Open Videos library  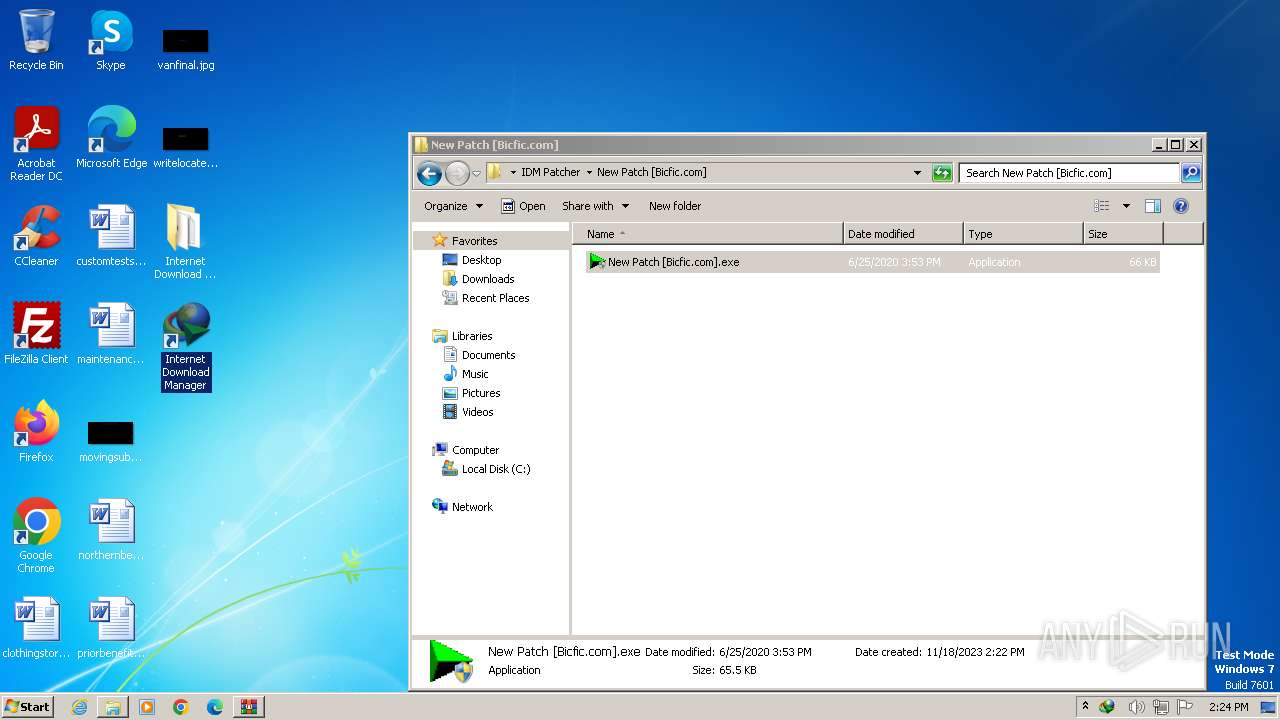pyautogui.click(x=477, y=412)
